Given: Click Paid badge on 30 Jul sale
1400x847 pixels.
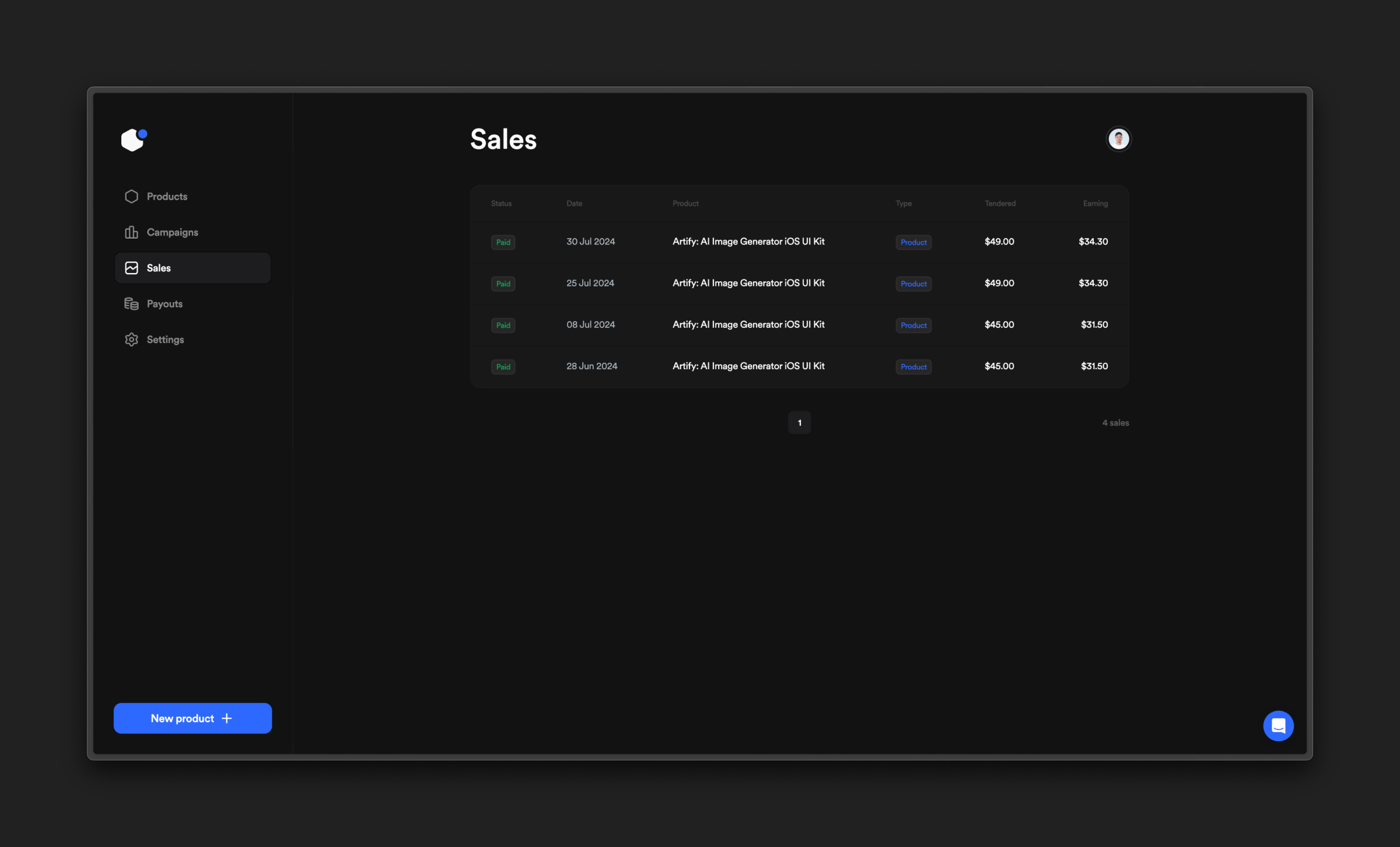Looking at the screenshot, I should 503,242.
